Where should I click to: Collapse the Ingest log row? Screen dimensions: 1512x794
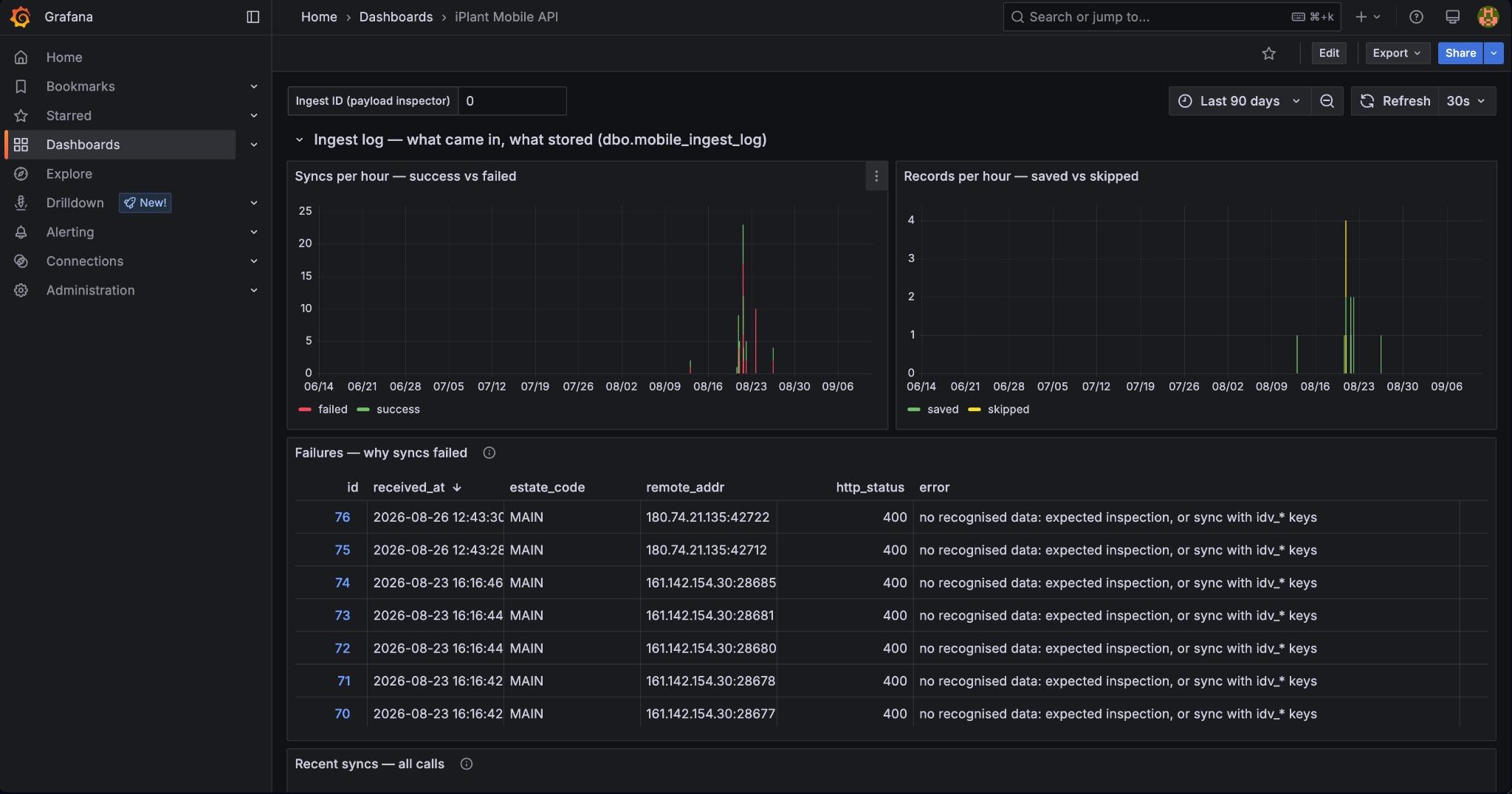pyautogui.click(x=299, y=140)
